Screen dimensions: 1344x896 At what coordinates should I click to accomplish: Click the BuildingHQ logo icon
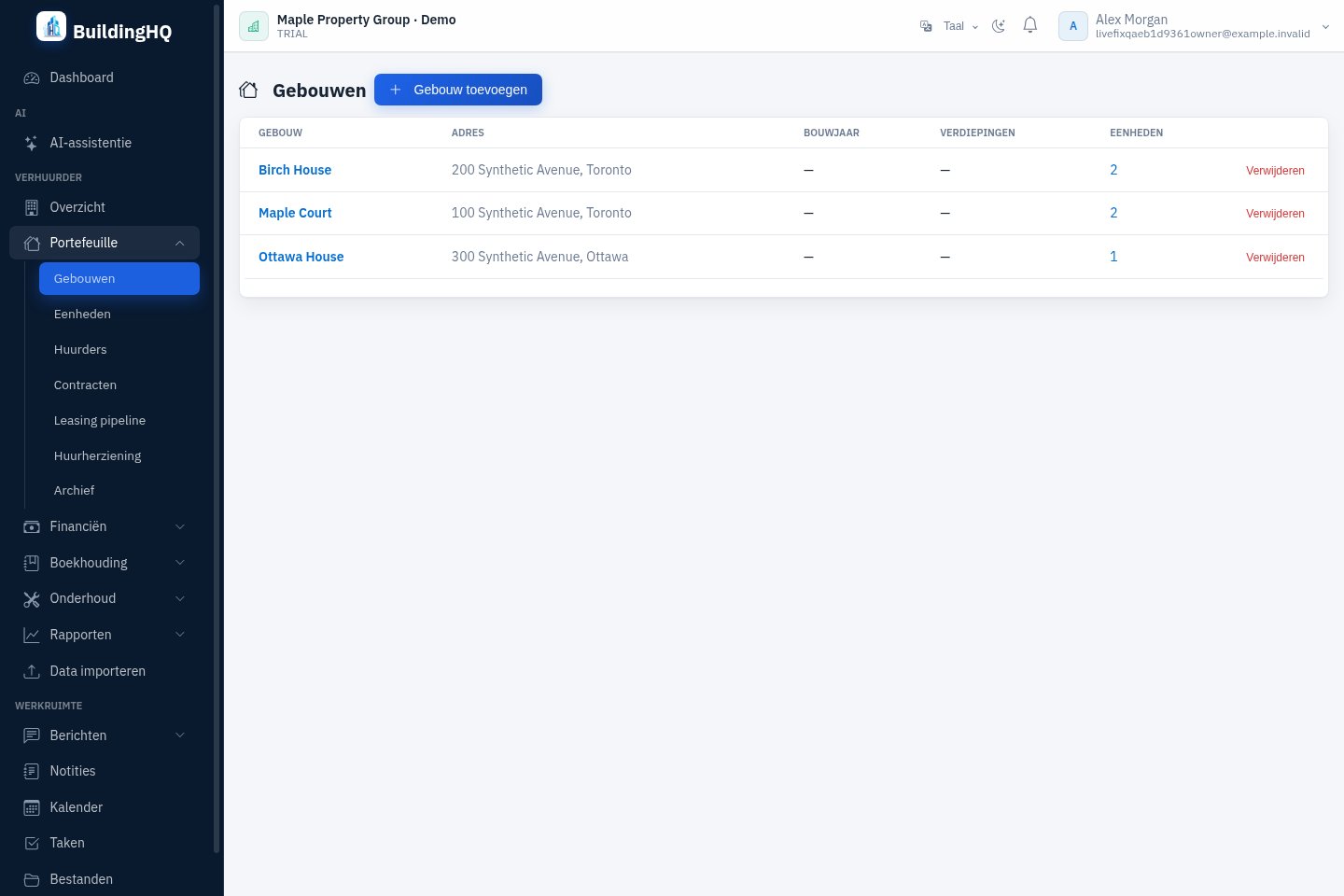[x=51, y=27]
